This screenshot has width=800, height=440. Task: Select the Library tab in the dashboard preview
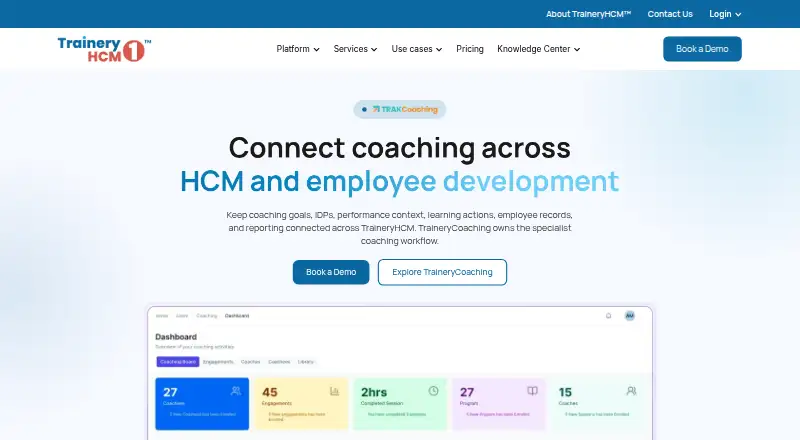pyautogui.click(x=306, y=362)
